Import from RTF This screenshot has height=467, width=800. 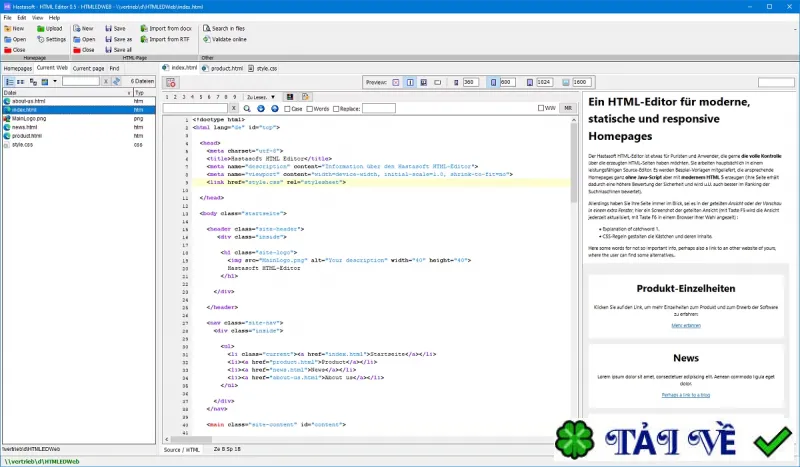click(x=165, y=39)
